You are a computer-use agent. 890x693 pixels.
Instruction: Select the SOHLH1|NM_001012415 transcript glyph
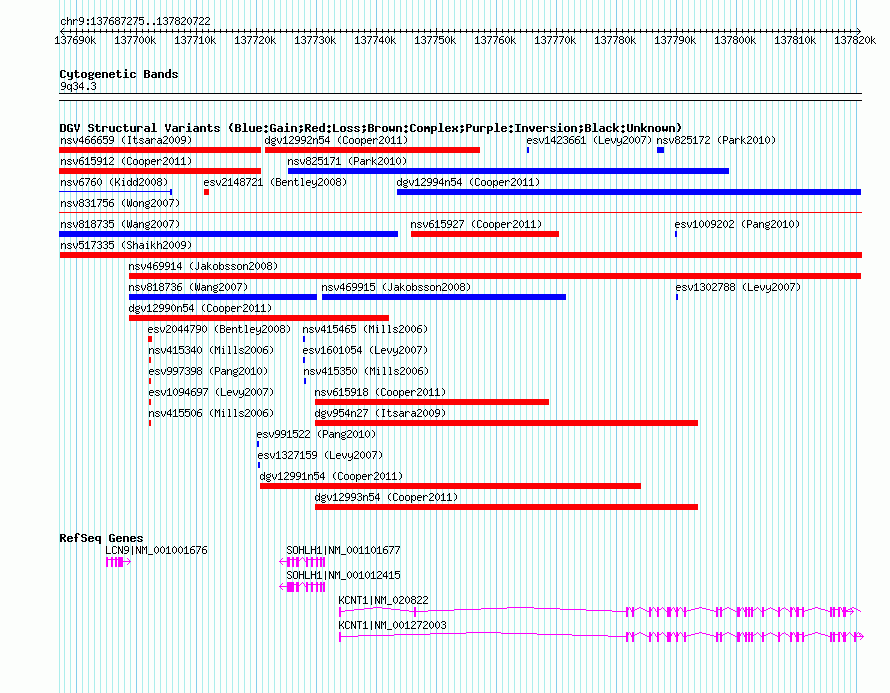[x=303, y=587]
